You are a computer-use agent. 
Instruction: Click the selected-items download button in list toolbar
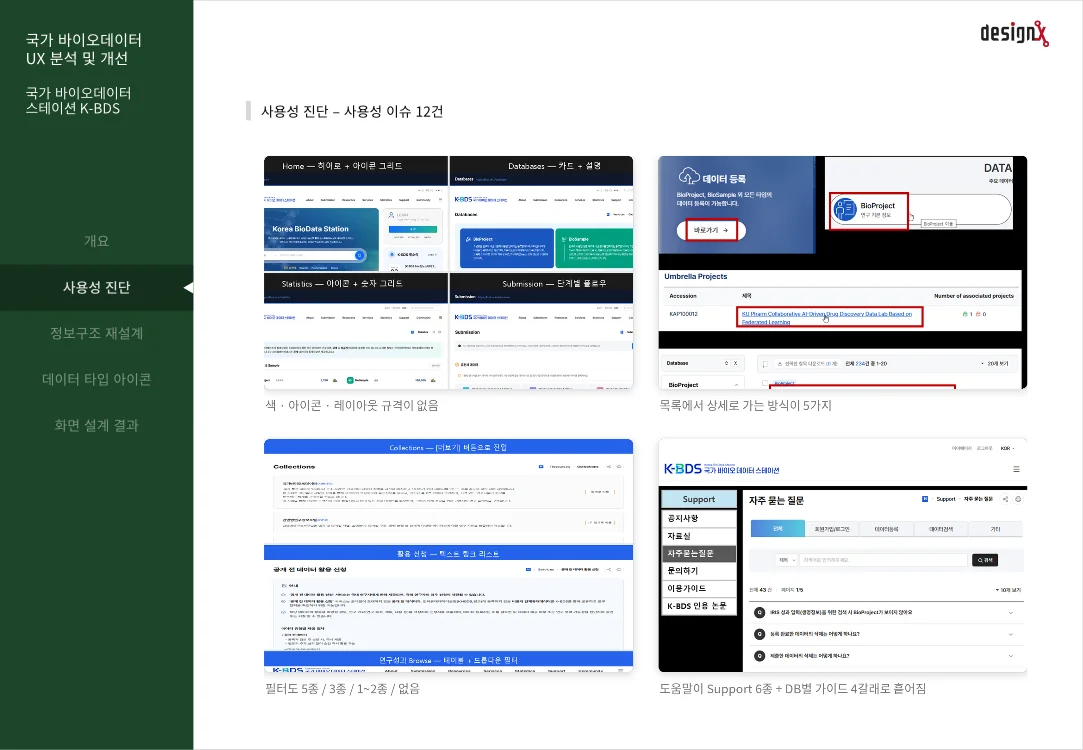point(807,363)
